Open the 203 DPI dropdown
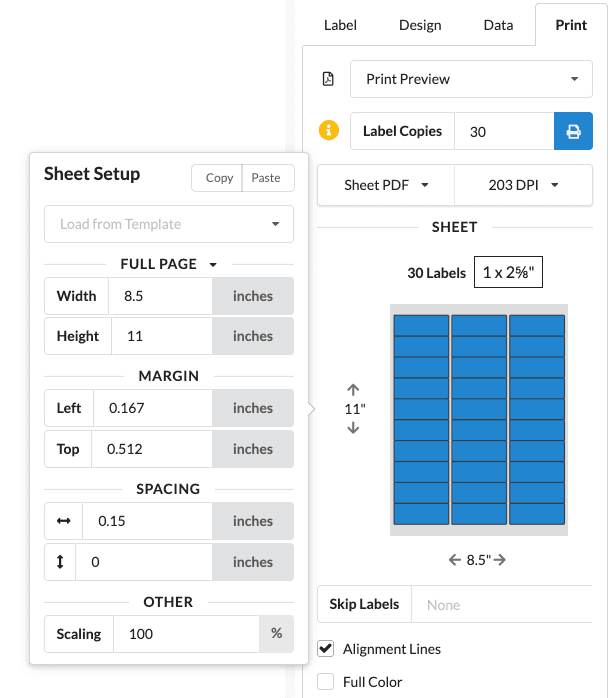This screenshot has height=698, width=612. 523,185
